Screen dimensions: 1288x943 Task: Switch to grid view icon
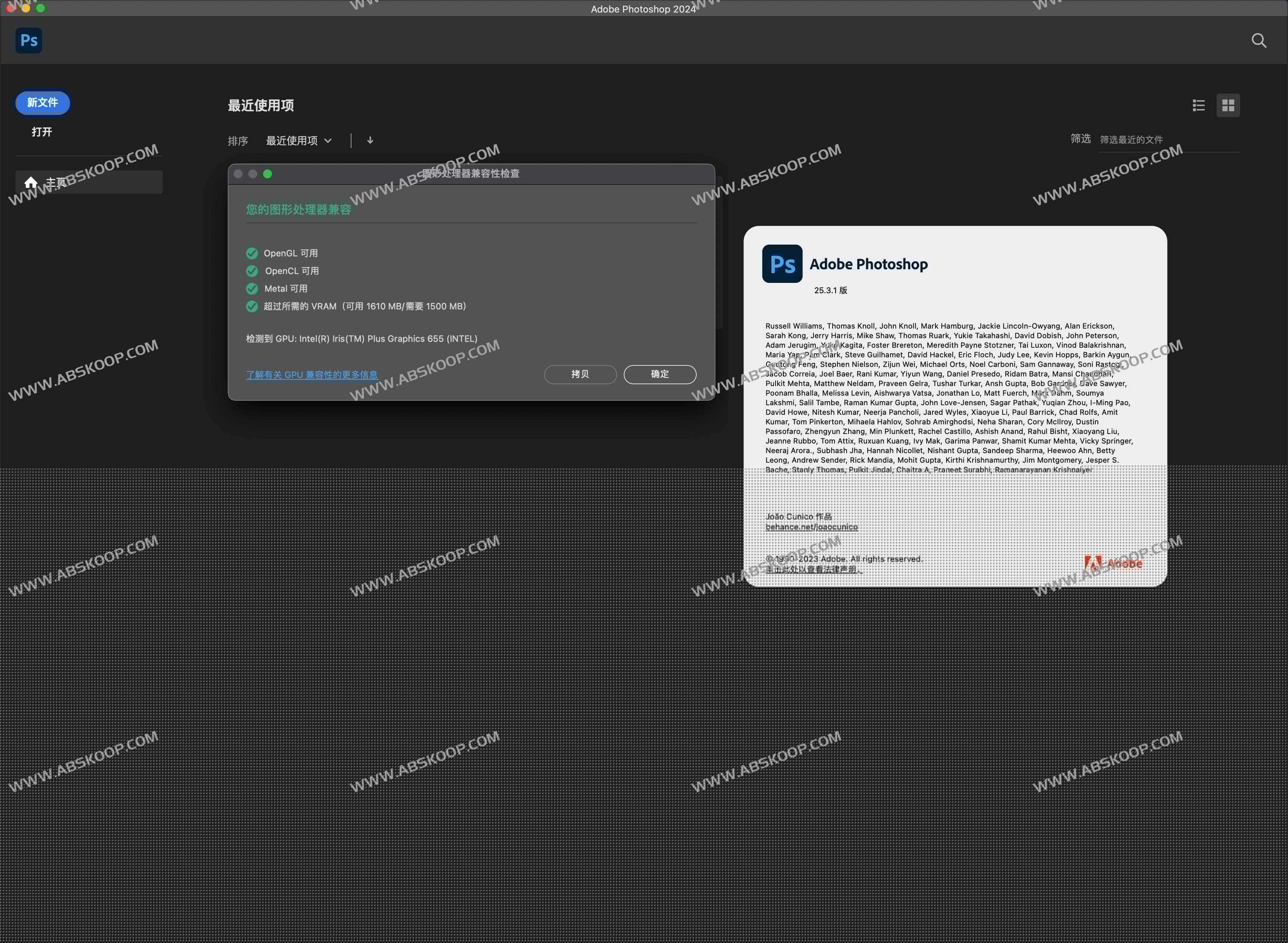[1228, 106]
